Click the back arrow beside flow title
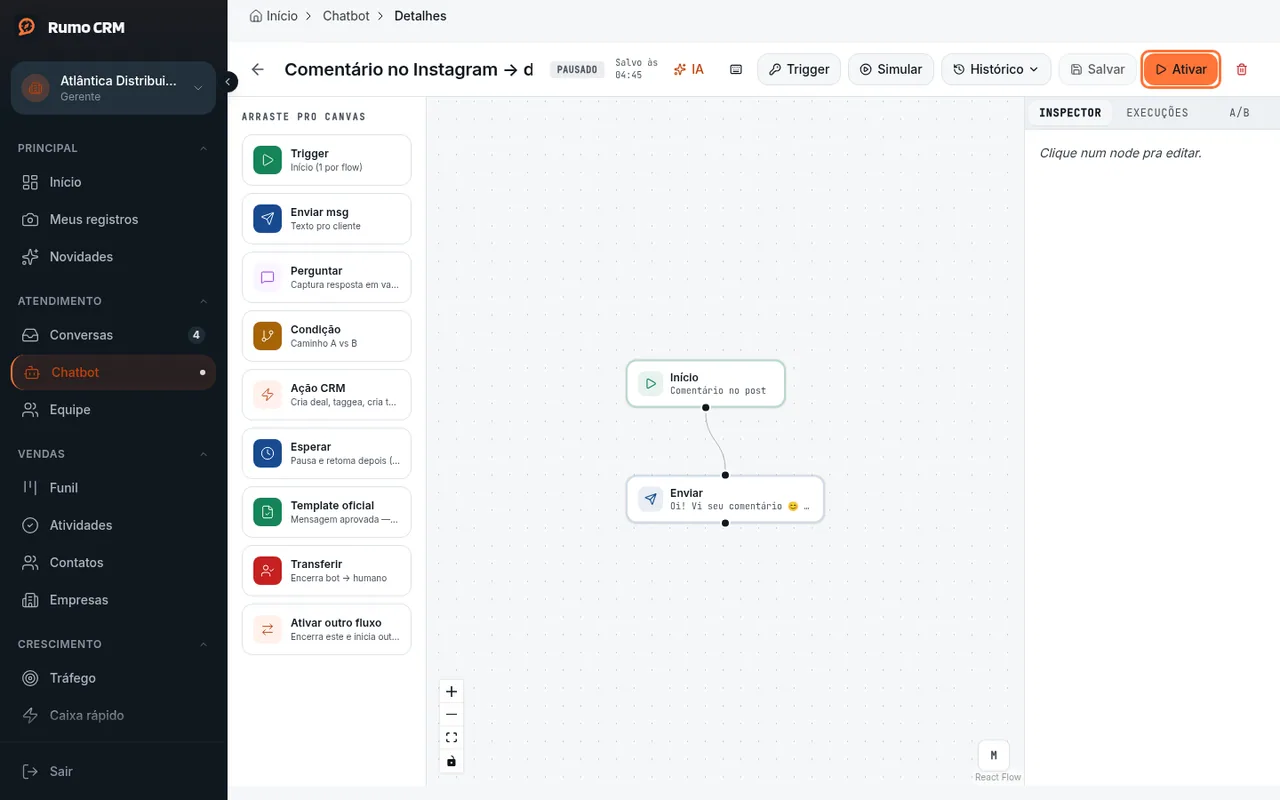Viewport: 1280px width, 800px height. click(x=258, y=69)
